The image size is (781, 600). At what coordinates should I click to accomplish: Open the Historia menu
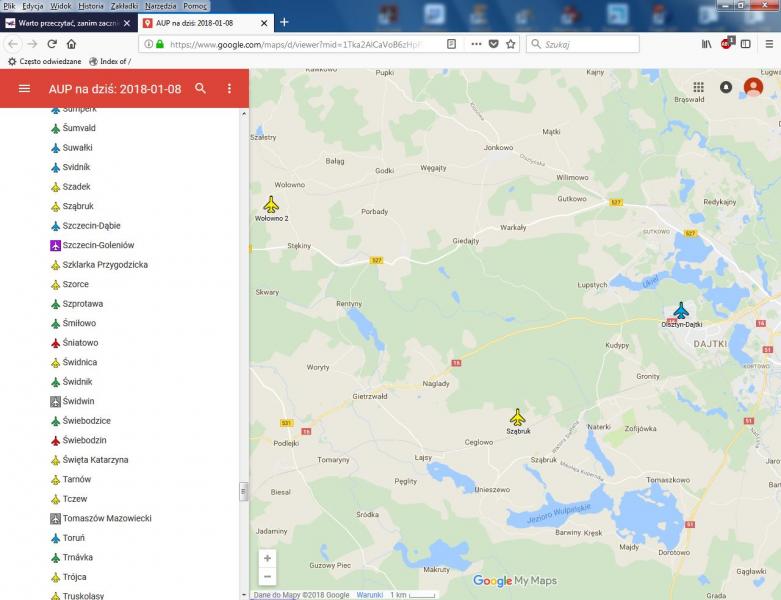(x=91, y=6)
